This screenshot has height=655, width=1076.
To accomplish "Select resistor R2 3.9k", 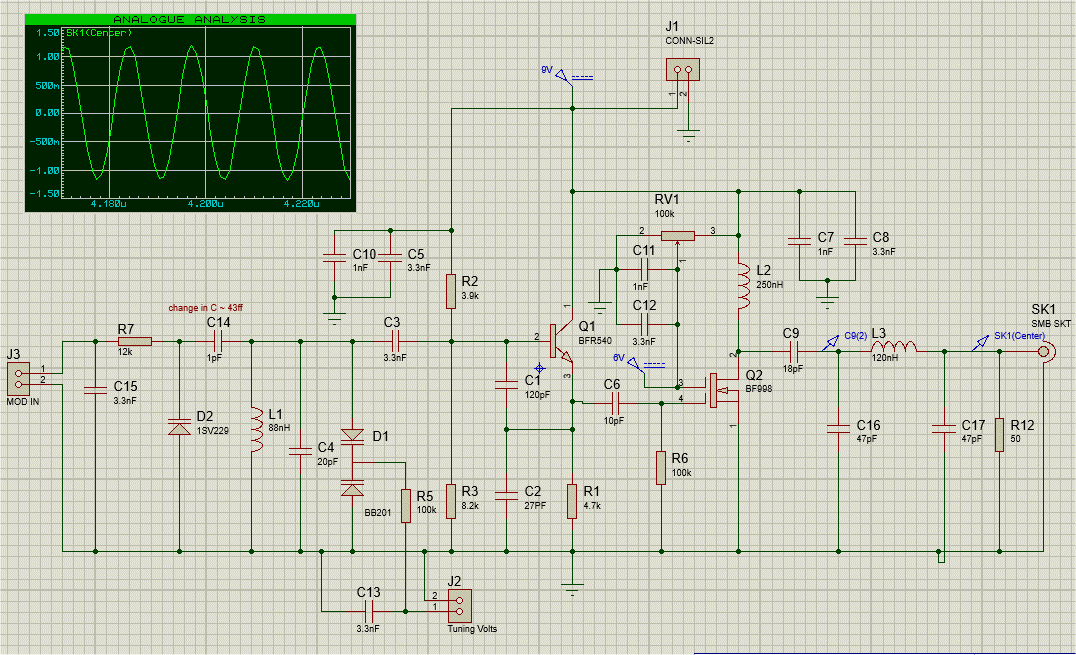I will pyautogui.click(x=451, y=292).
